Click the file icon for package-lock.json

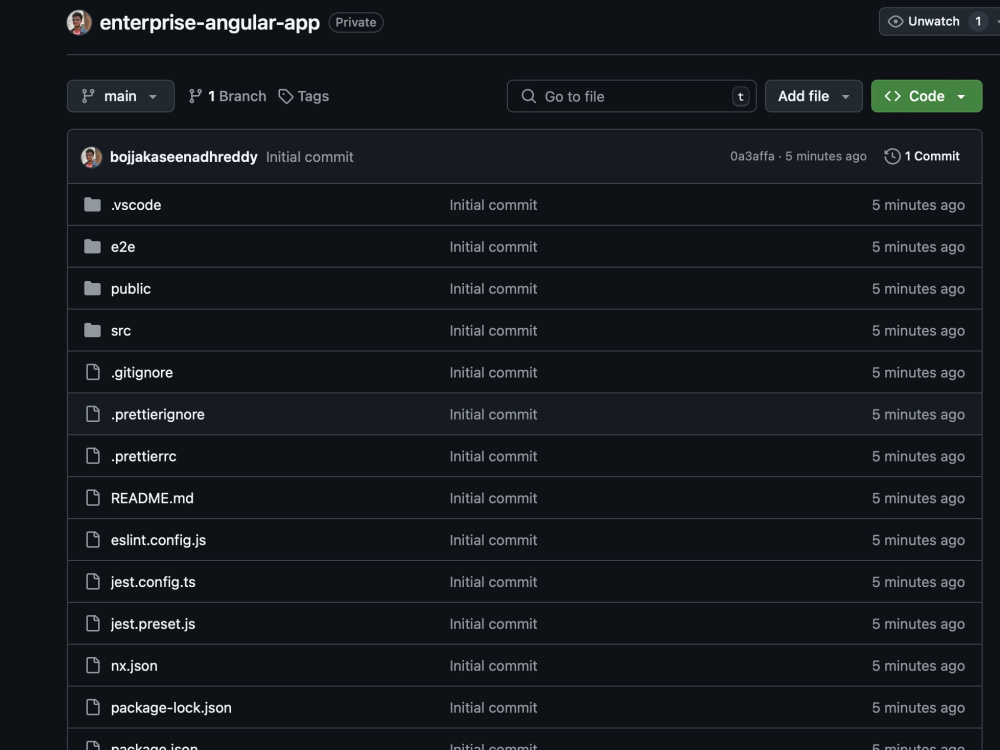(x=93, y=708)
